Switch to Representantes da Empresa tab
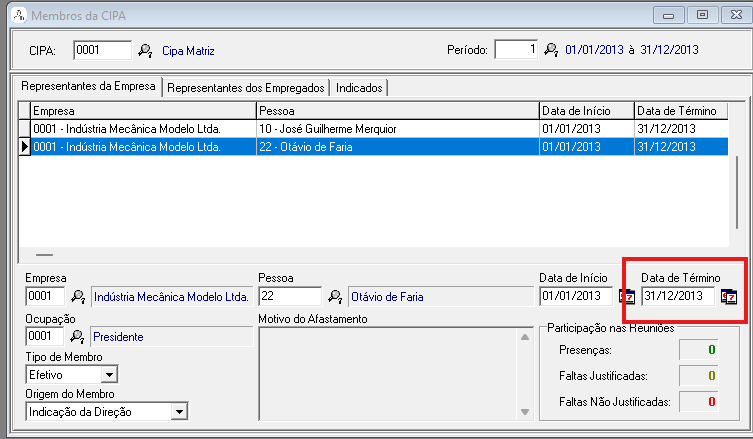753x439 pixels. point(88,86)
